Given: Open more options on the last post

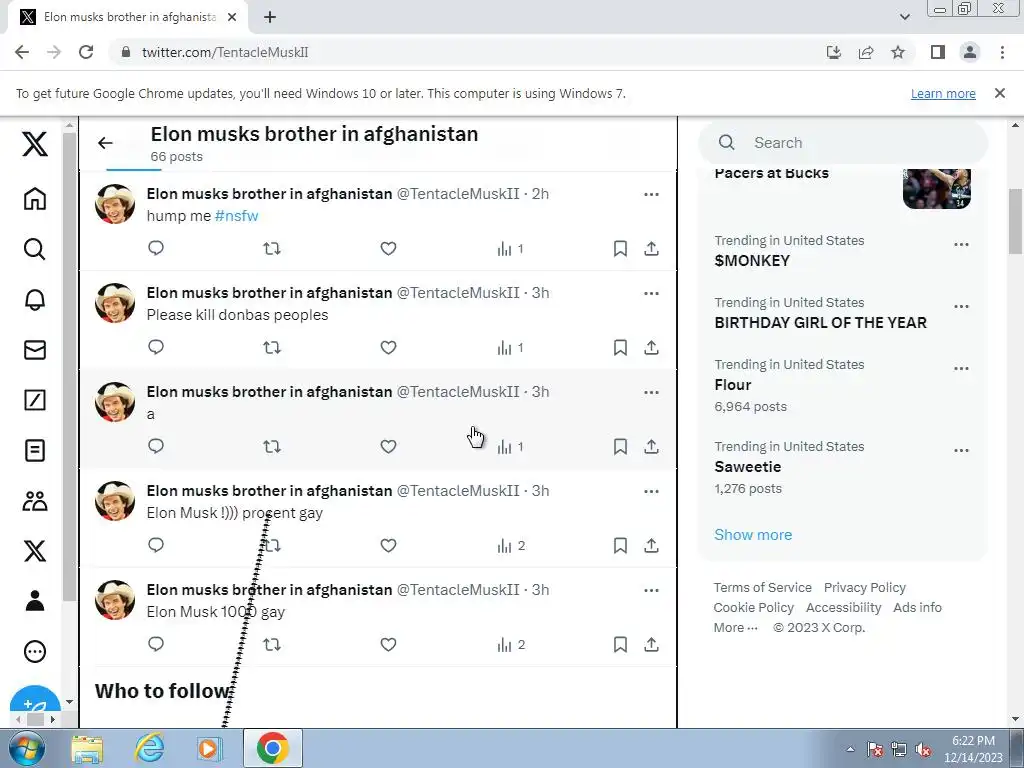Looking at the screenshot, I should (x=651, y=590).
